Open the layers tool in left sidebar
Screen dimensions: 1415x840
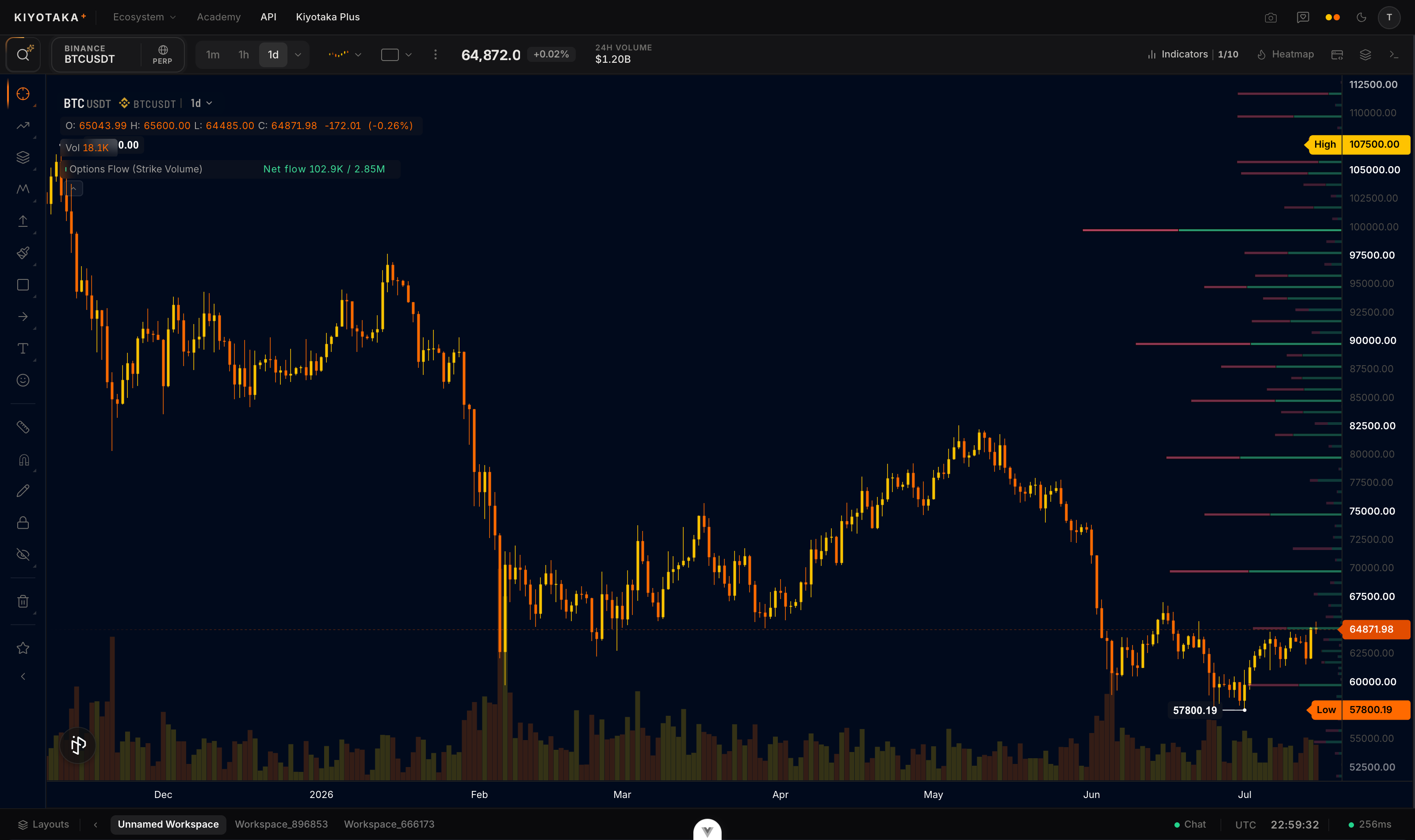pos(23,157)
